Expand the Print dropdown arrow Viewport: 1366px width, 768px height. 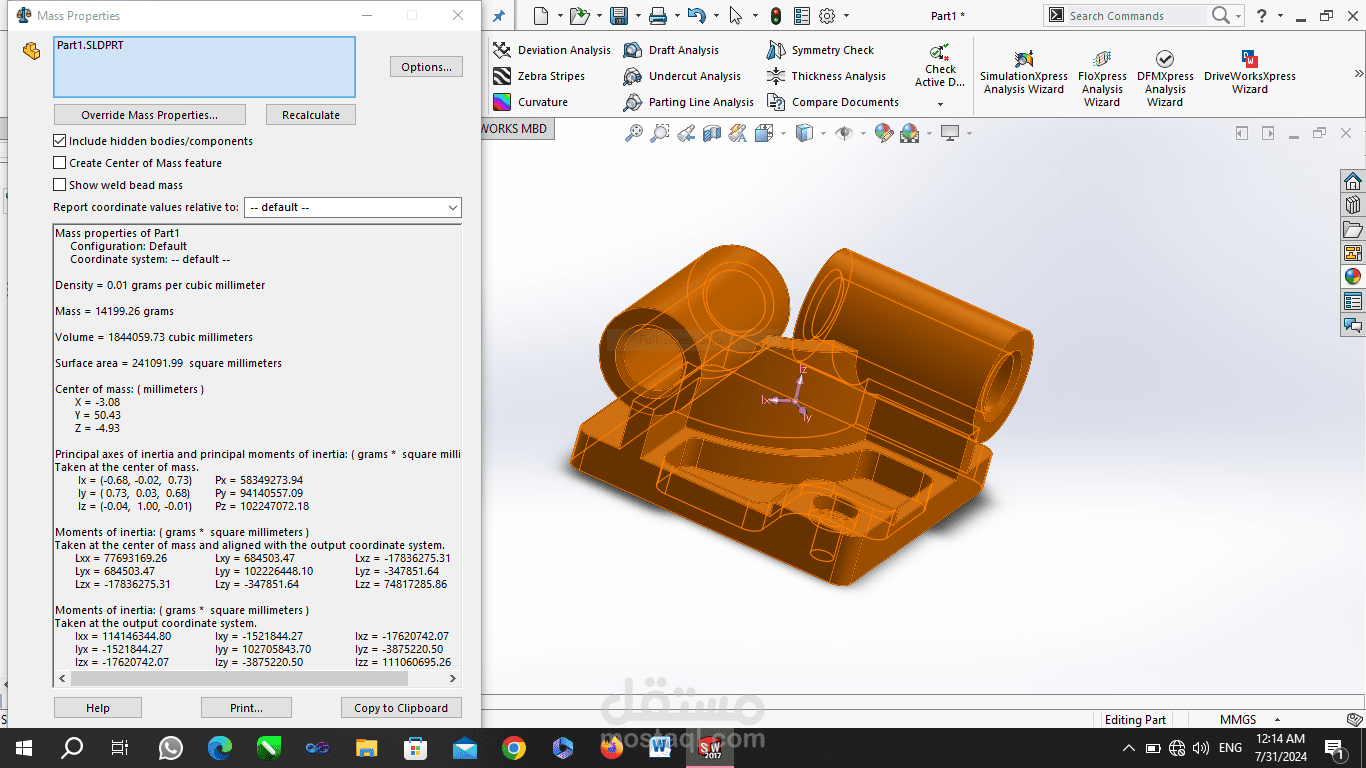676,16
